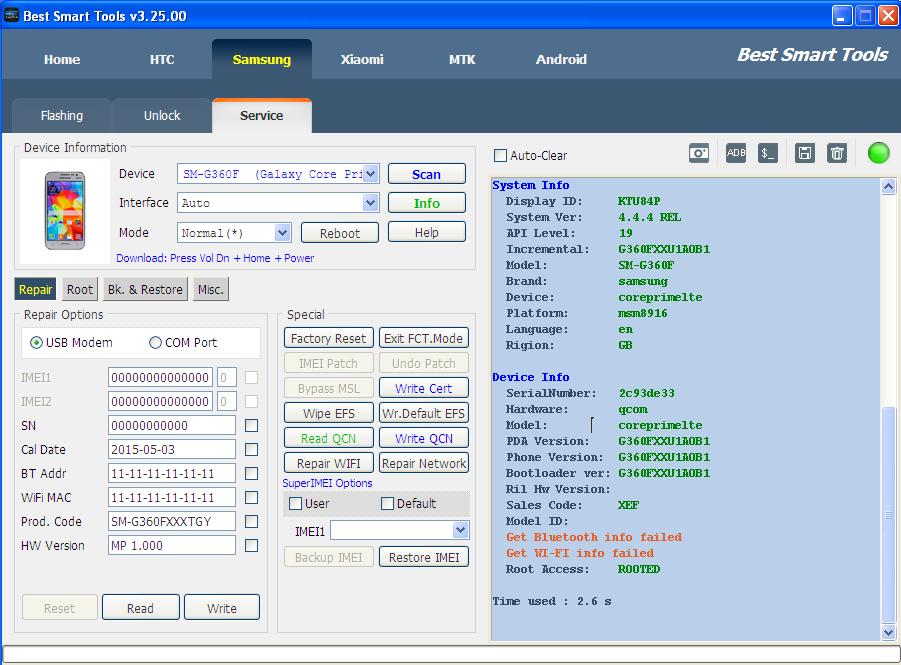Open the Interface dropdown

pos(371,202)
